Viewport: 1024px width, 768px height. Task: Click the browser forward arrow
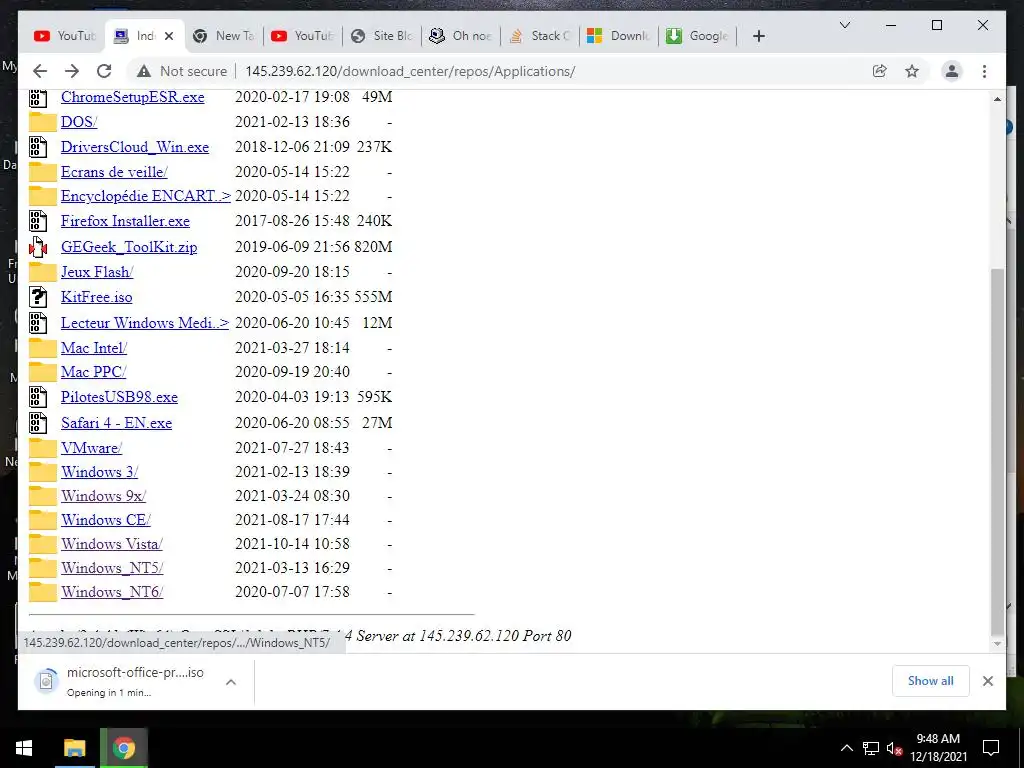(x=72, y=71)
